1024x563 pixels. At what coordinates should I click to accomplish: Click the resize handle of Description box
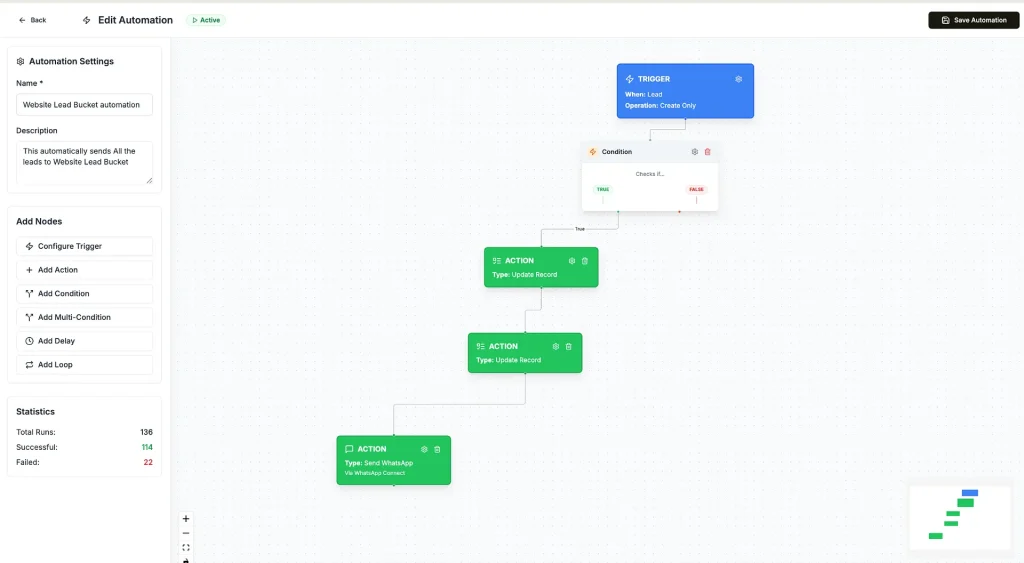tap(150, 180)
